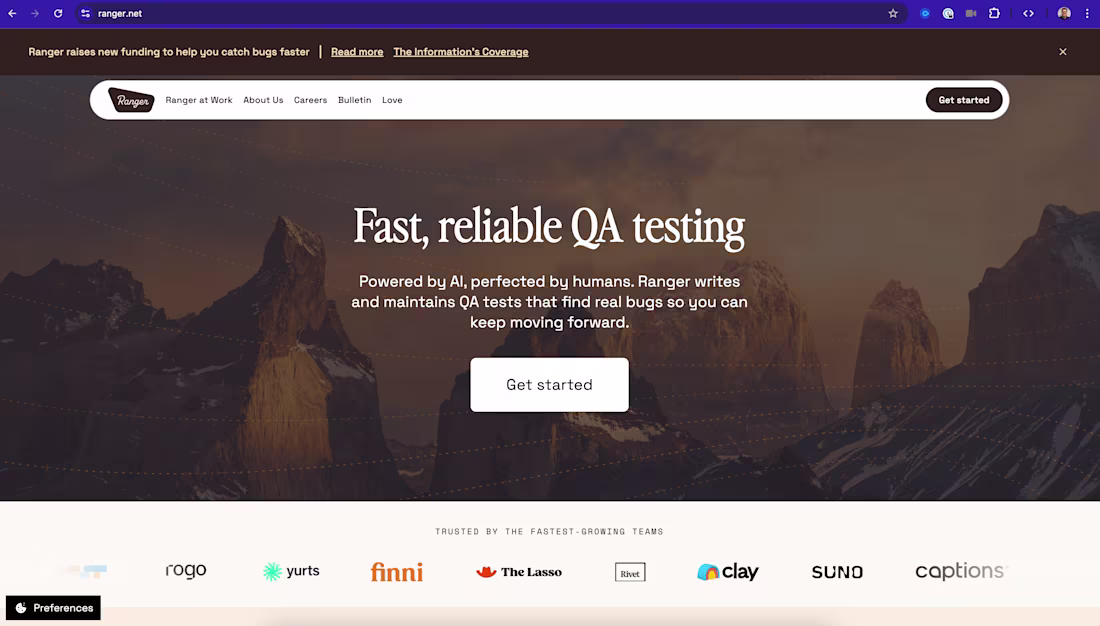Click the hero Get started button

(x=549, y=384)
